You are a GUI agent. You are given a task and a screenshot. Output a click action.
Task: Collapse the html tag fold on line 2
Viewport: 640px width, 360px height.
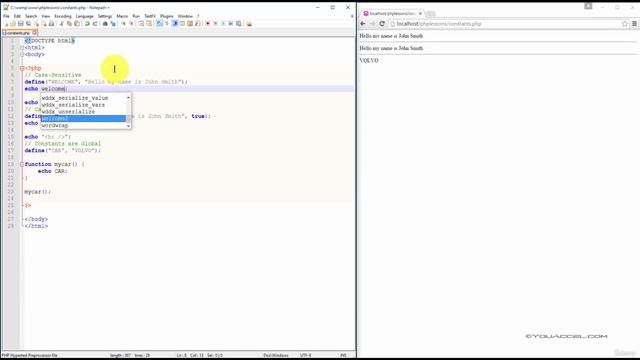(x=22, y=48)
